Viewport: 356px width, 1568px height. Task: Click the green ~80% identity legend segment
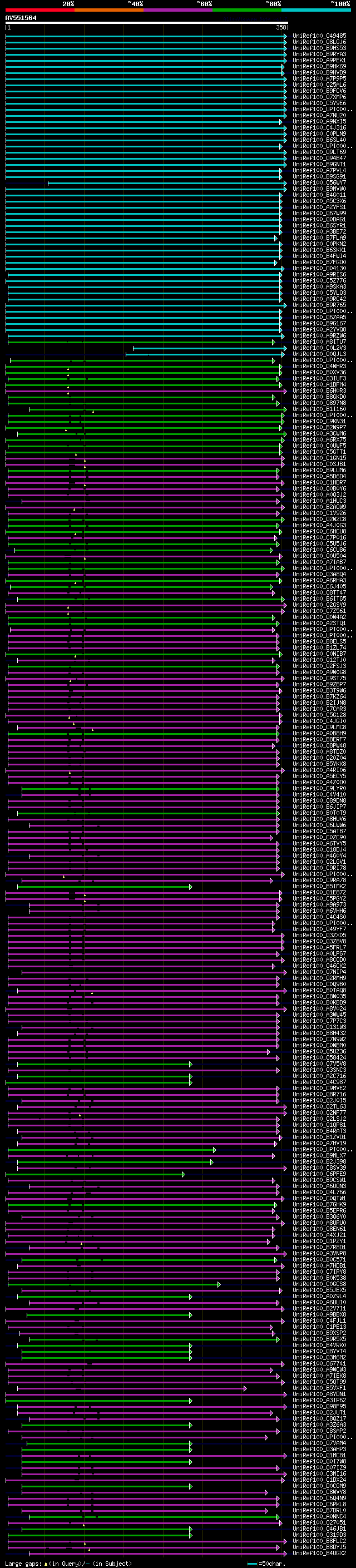247,10
